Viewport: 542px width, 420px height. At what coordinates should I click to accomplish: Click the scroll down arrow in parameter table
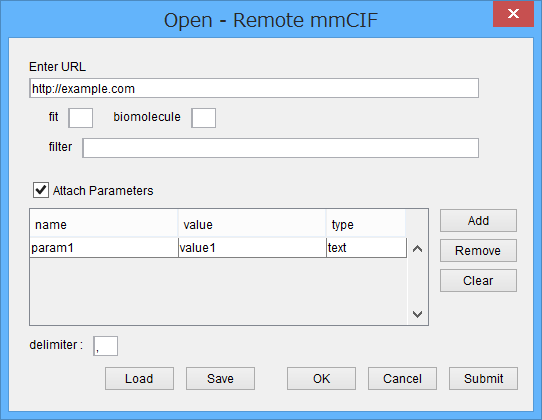click(x=418, y=314)
